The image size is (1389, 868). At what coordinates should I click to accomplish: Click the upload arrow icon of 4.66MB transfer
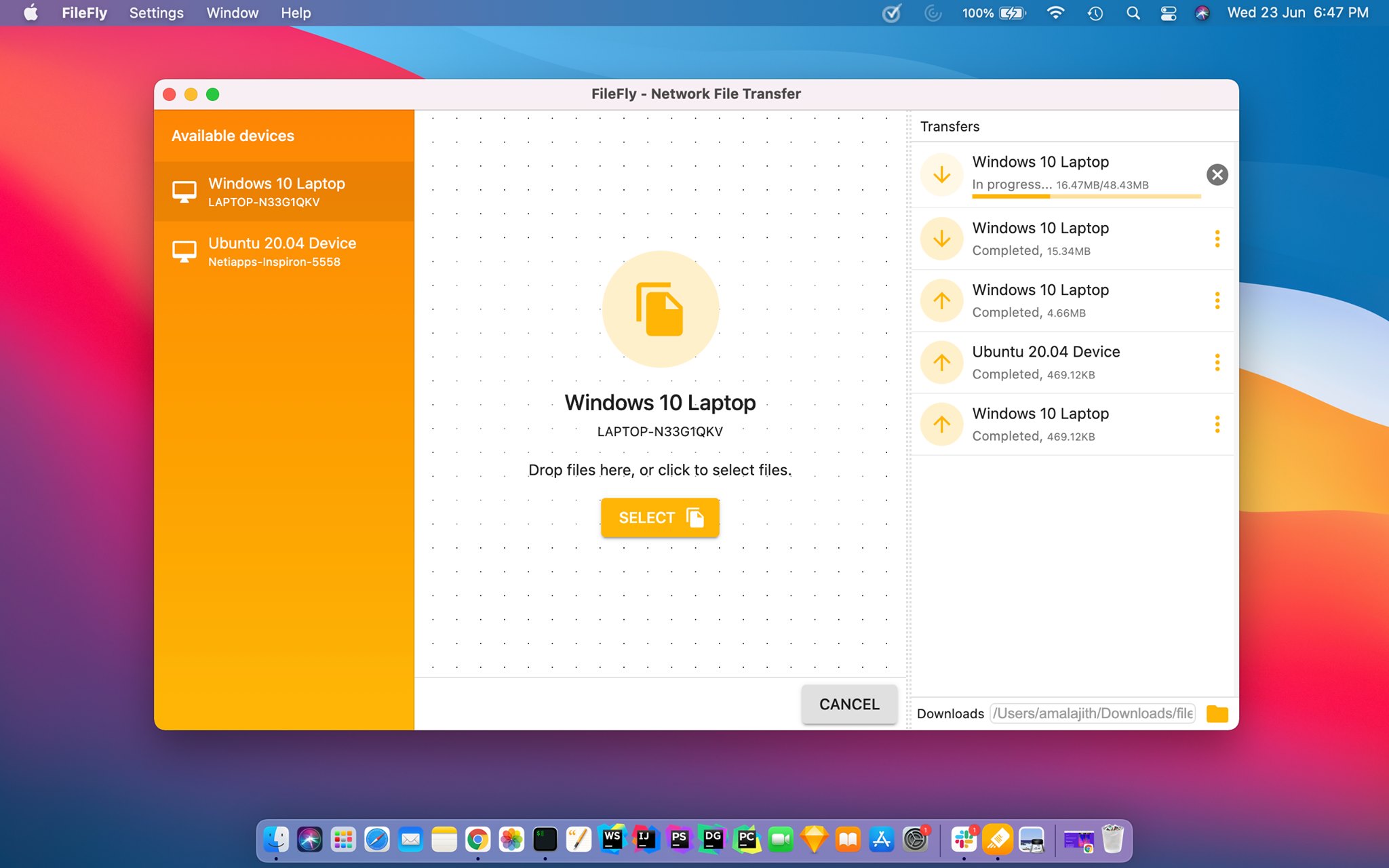pyautogui.click(x=941, y=300)
